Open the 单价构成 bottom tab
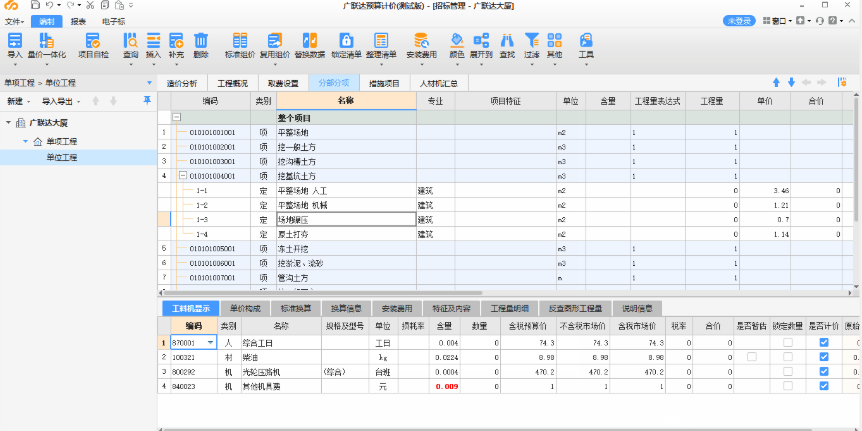862x431 pixels. click(x=245, y=308)
